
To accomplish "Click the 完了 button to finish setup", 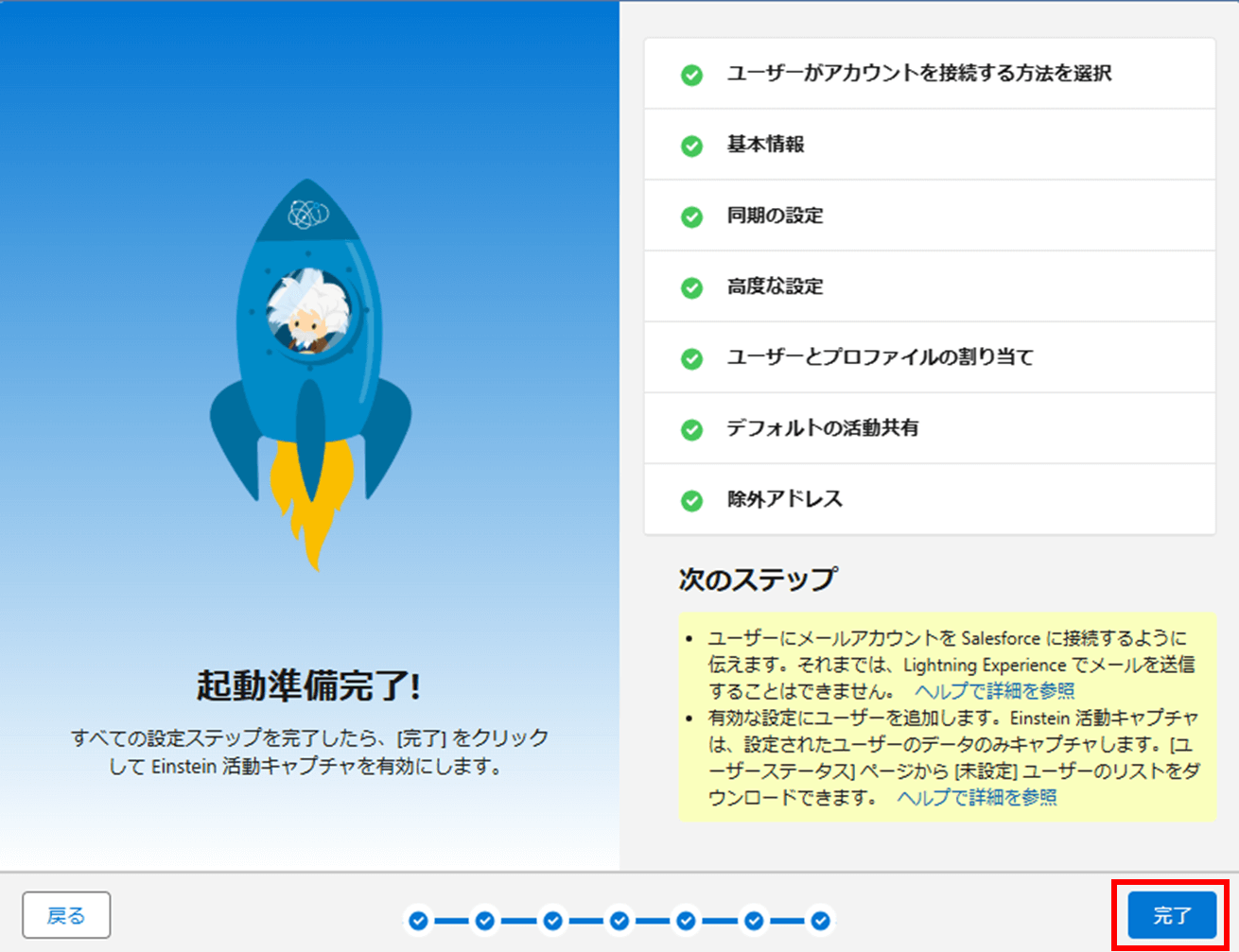I will pos(1171,915).
